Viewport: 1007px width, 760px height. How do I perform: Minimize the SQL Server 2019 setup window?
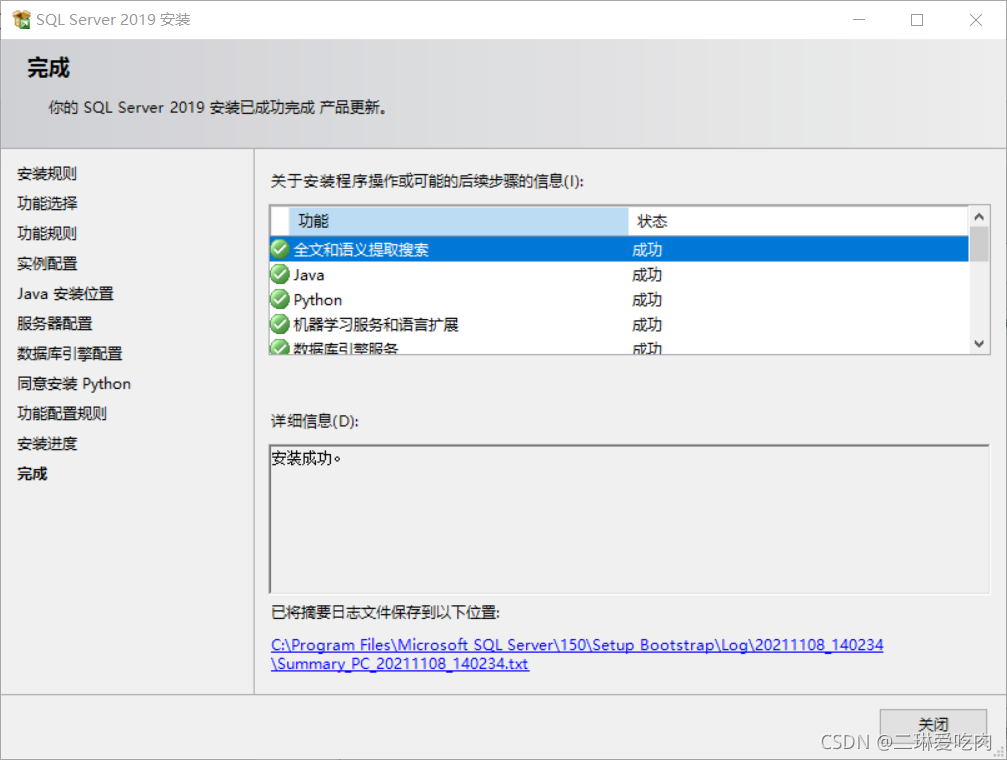[859, 20]
